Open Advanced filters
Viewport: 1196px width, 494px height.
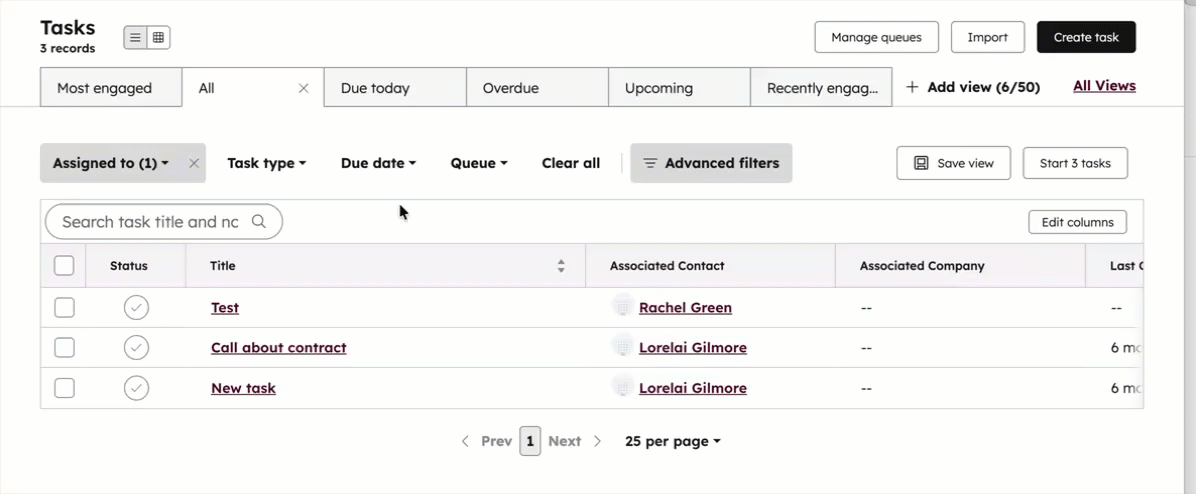[x=711, y=163]
